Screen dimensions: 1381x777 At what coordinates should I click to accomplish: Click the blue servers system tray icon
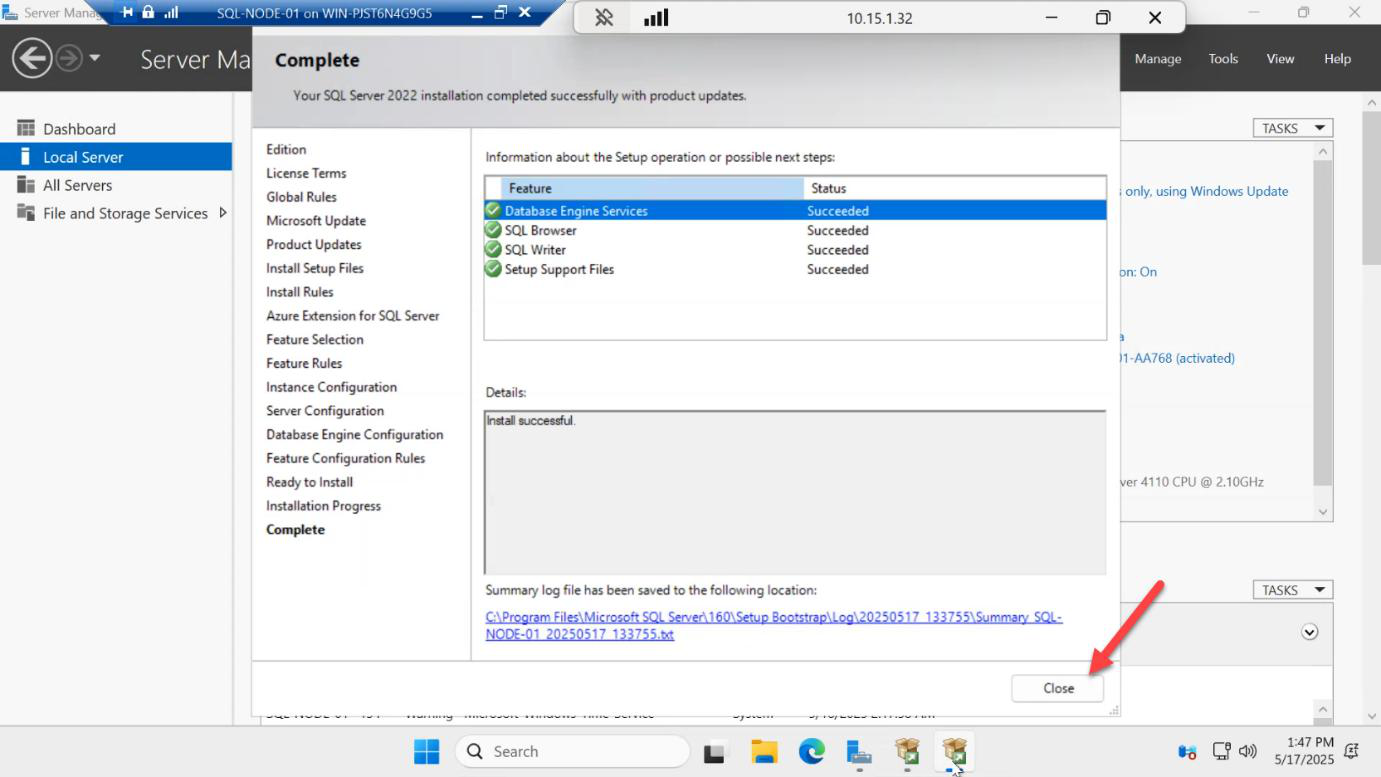click(x=1188, y=752)
